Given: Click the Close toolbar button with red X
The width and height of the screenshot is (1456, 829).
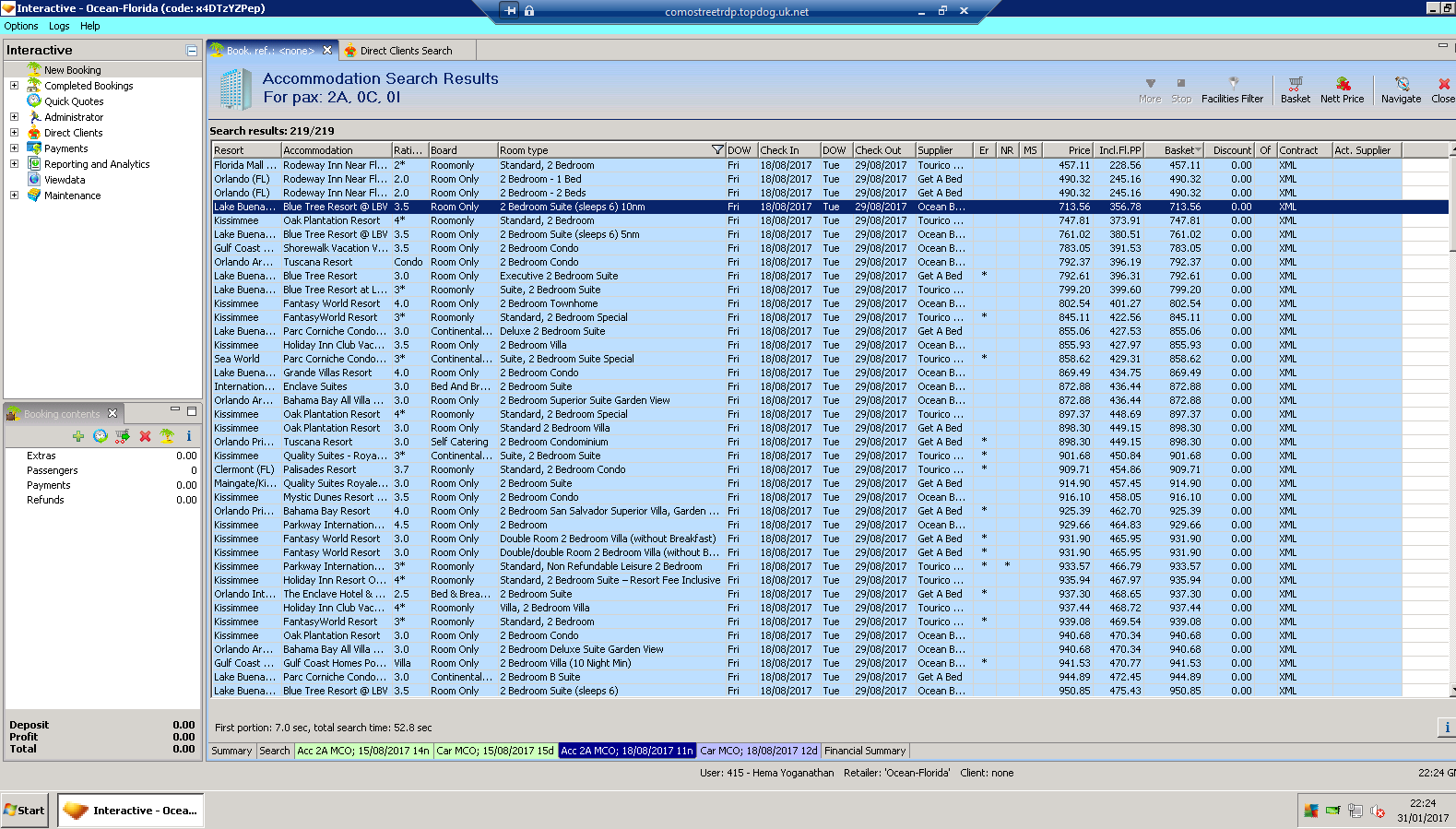Looking at the screenshot, I should click(x=1443, y=90).
